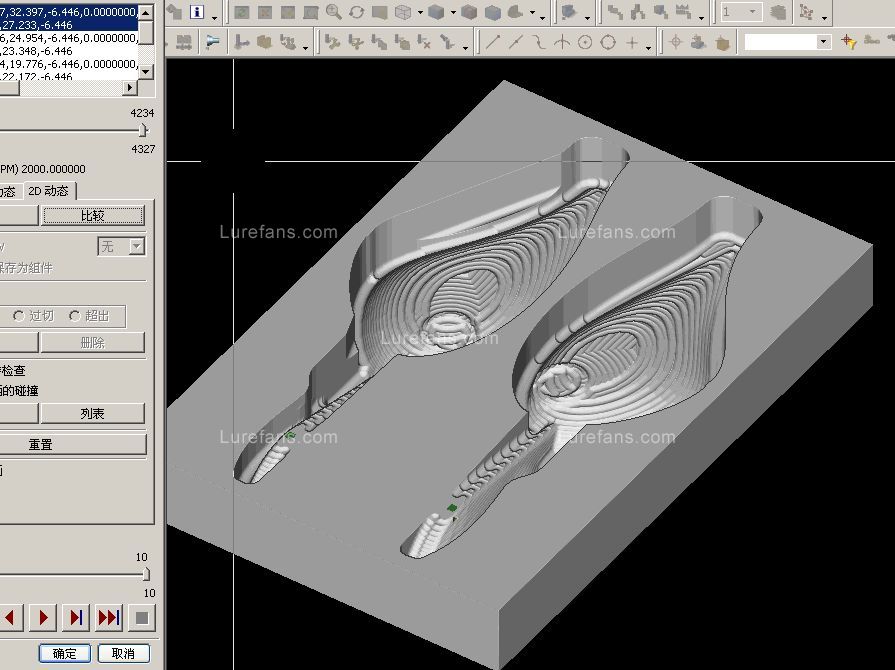Screen dimensions: 895x670
Task: Select the wireframe cube display icon
Action: click(403, 13)
